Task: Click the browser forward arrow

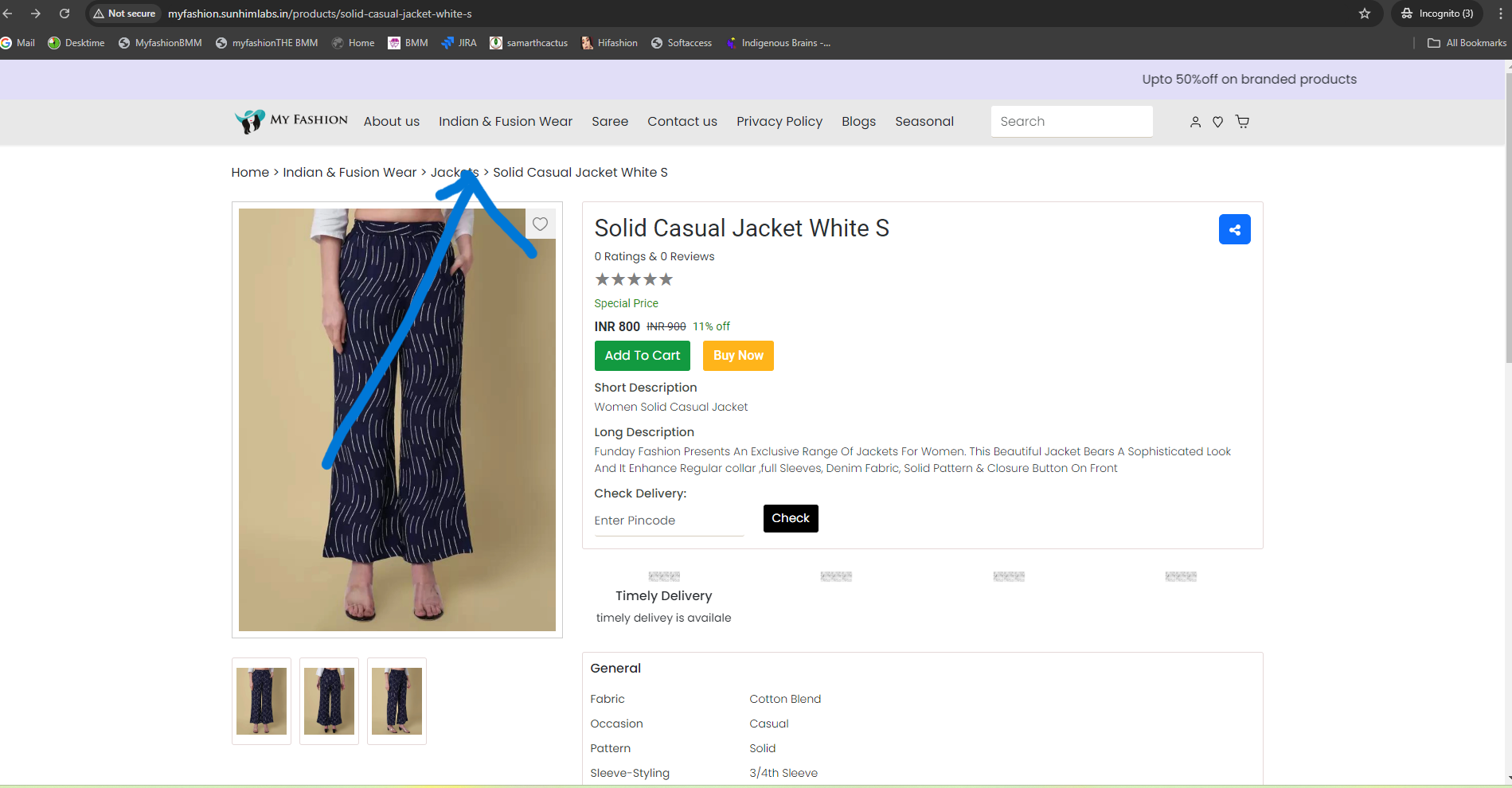Action: point(35,14)
